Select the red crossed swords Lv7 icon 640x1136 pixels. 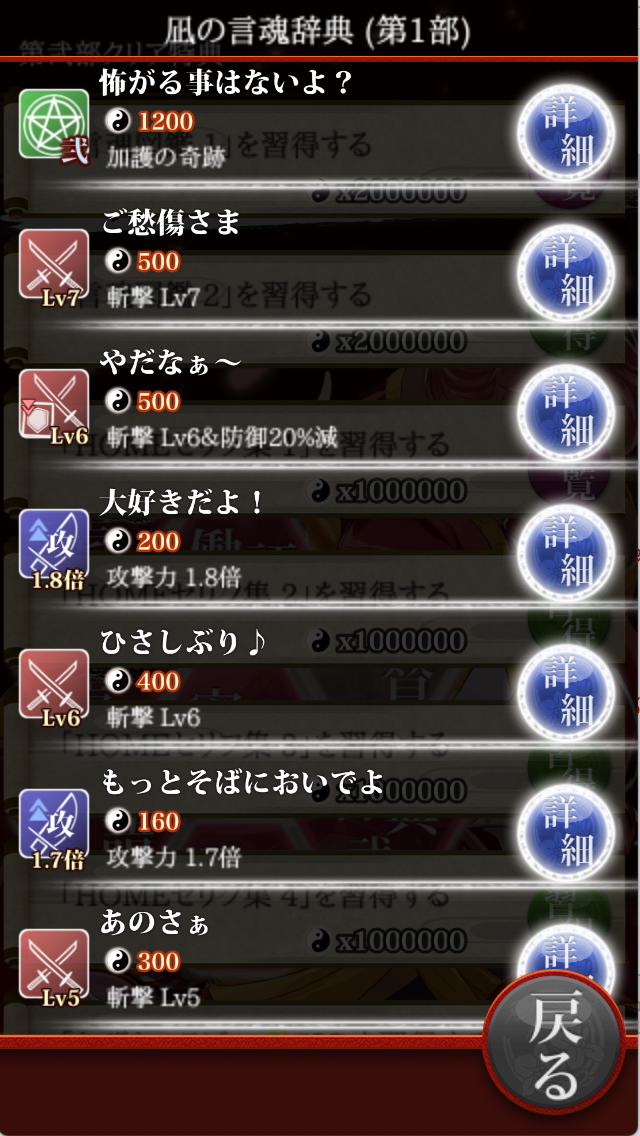[54, 266]
